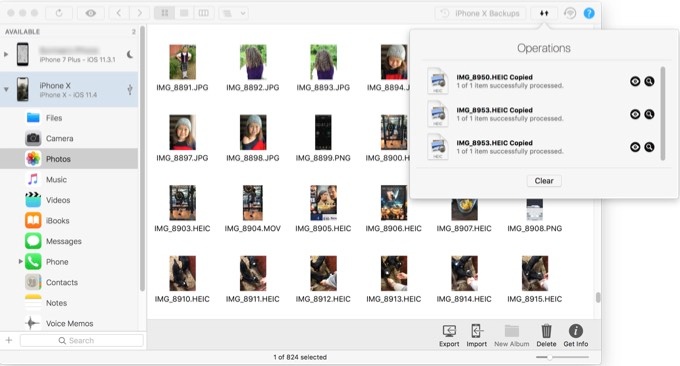
Task: Go back with the left chevron
Action: 118,13
